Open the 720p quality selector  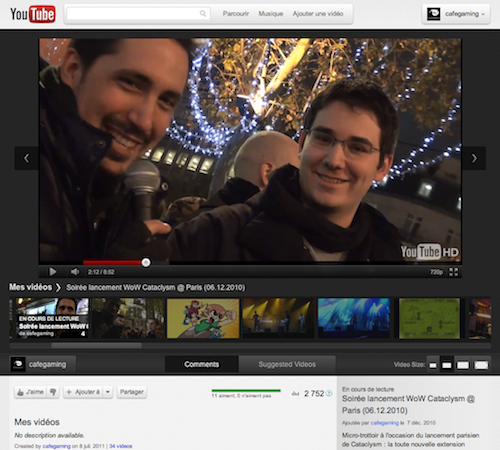pos(436,272)
